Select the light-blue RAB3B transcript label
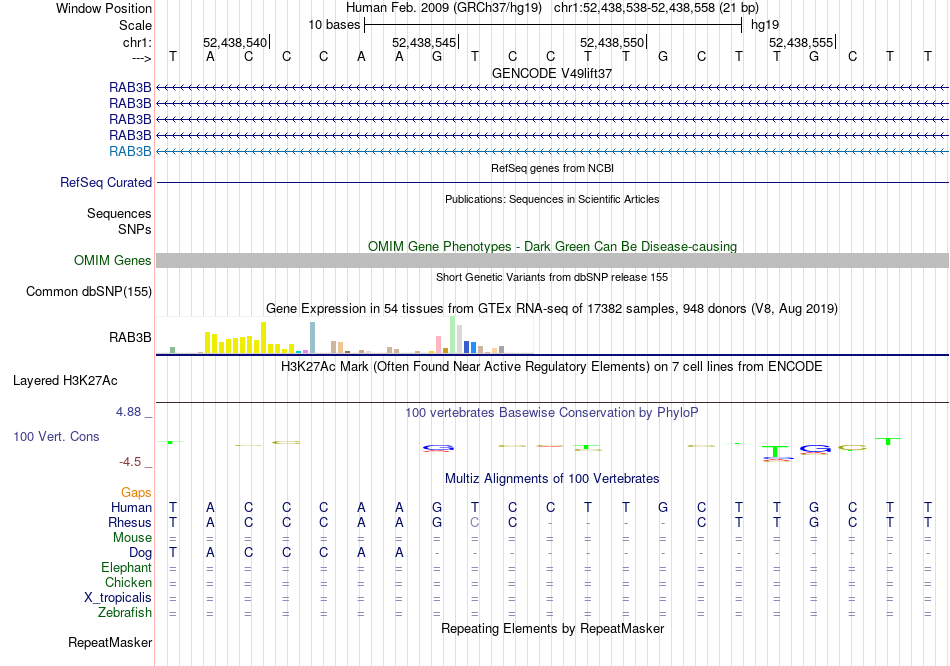Screen dimensions: 950x666 tap(130, 152)
